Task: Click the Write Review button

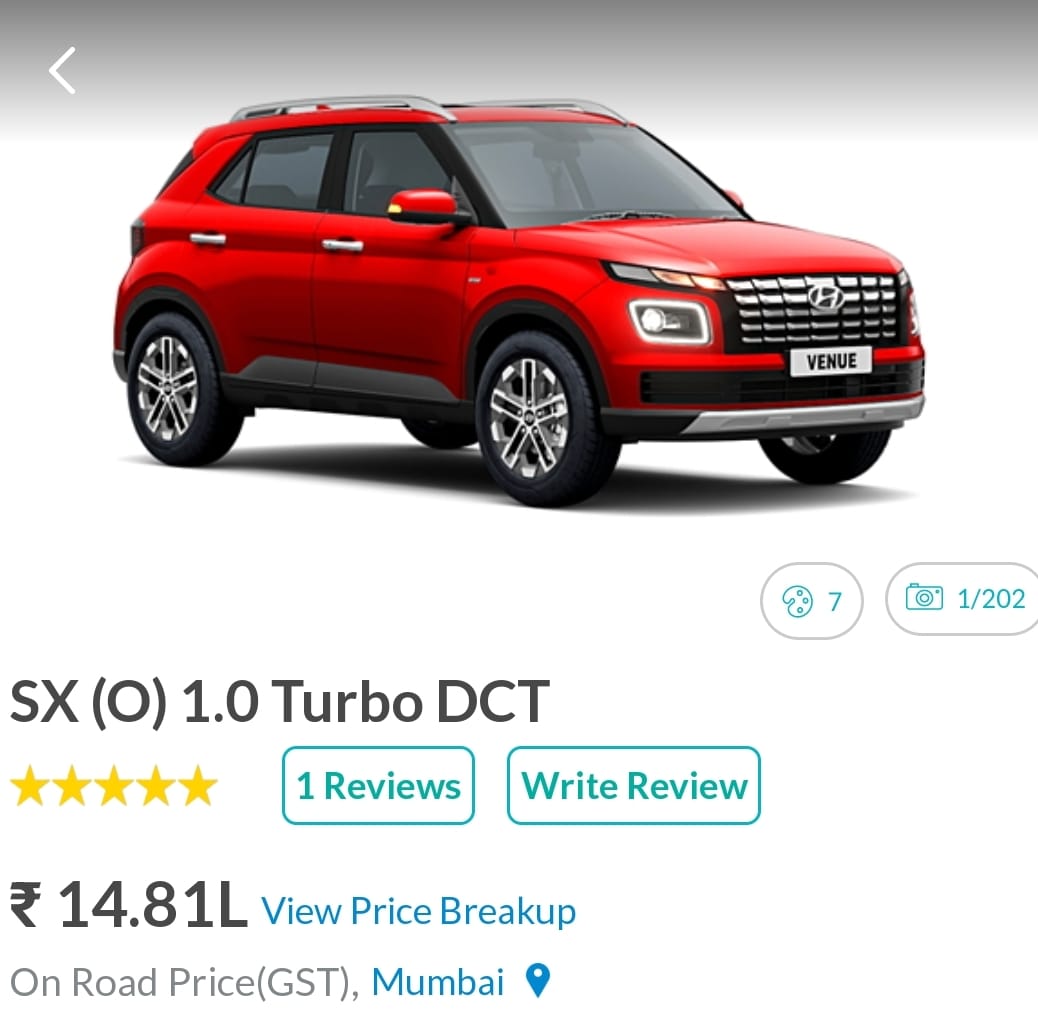Action: coord(634,785)
